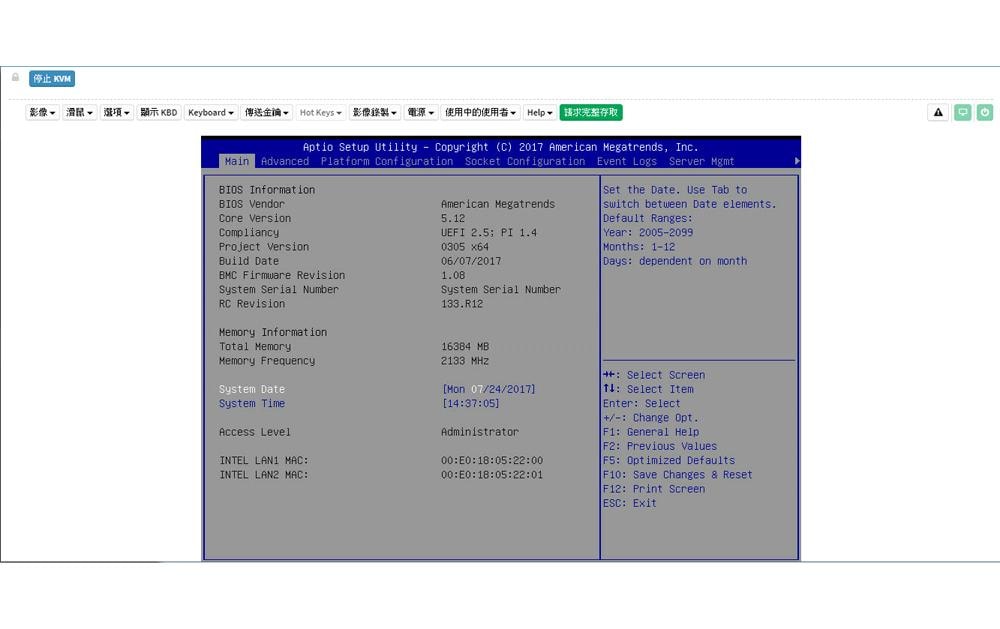Click the Memory Information heading
The width and height of the screenshot is (1000, 629).
click(x=273, y=332)
